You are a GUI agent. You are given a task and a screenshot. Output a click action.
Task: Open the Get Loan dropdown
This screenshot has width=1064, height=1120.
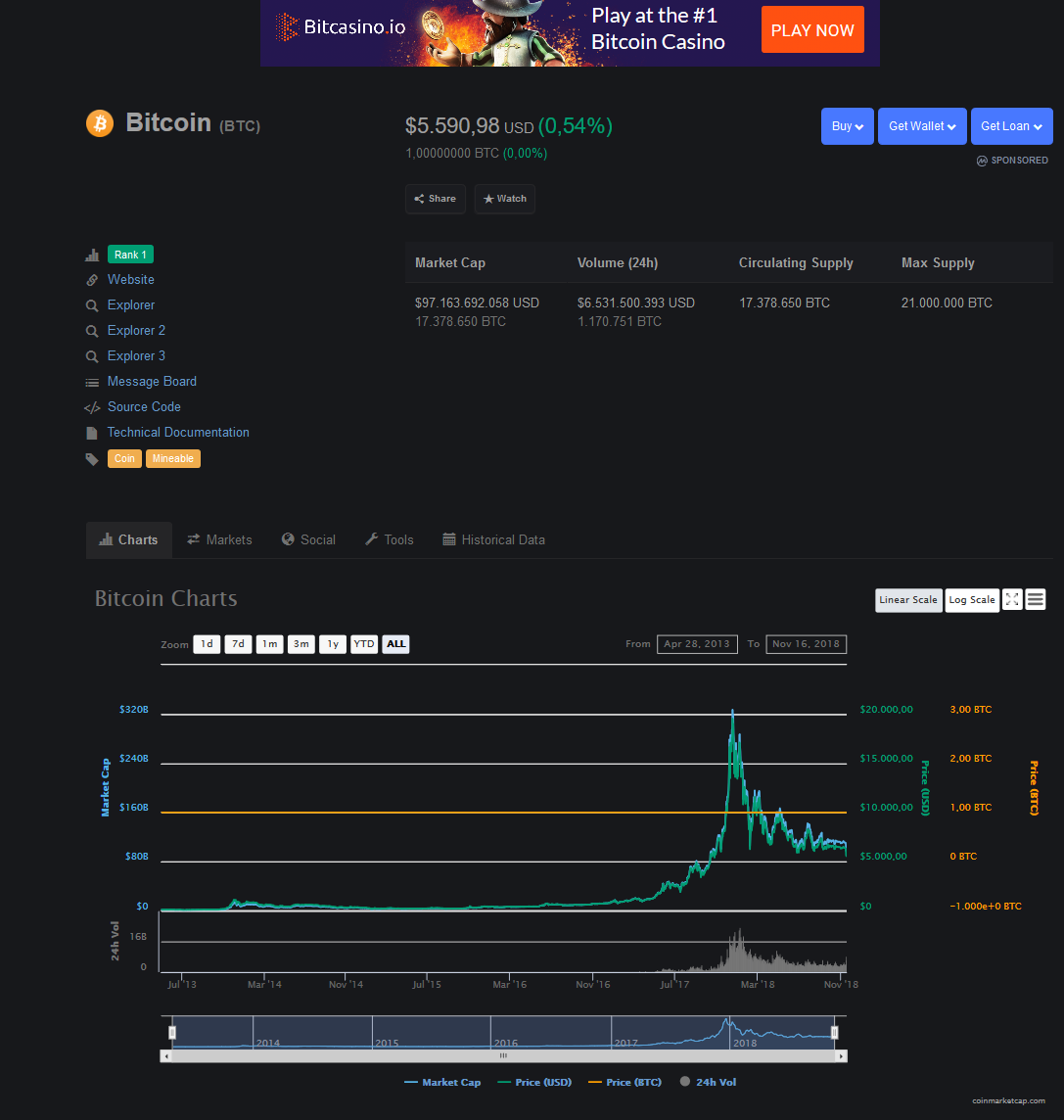(1011, 126)
